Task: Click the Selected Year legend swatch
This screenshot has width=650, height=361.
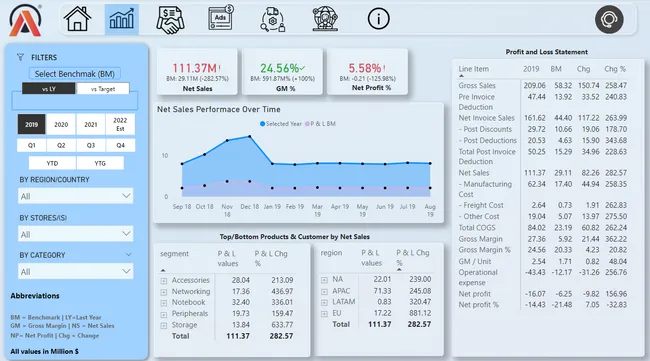Action: (262, 124)
